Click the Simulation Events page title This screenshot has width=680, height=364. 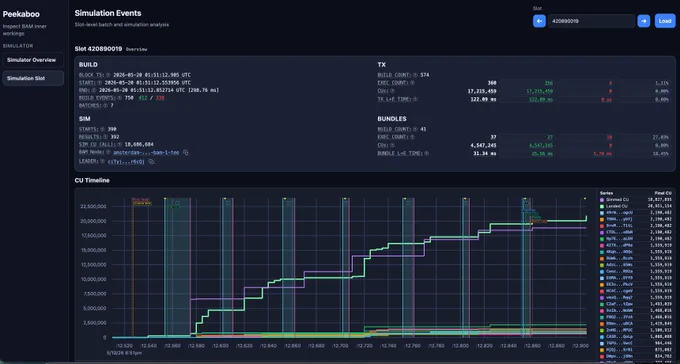(x=108, y=13)
